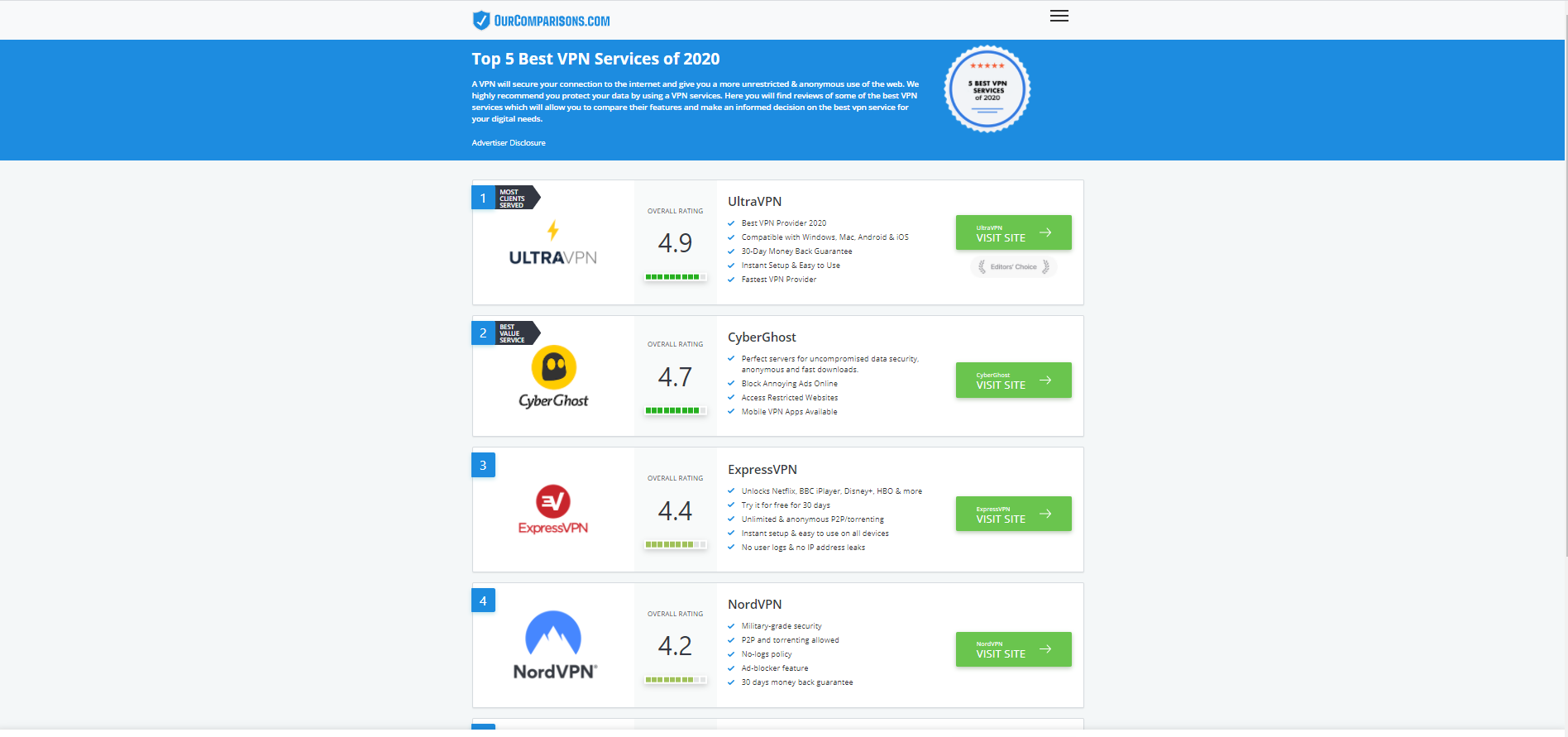Click 'Perfect servers for uncompromised data security' text
This screenshot has height=737, width=1568.
[829, 364]
